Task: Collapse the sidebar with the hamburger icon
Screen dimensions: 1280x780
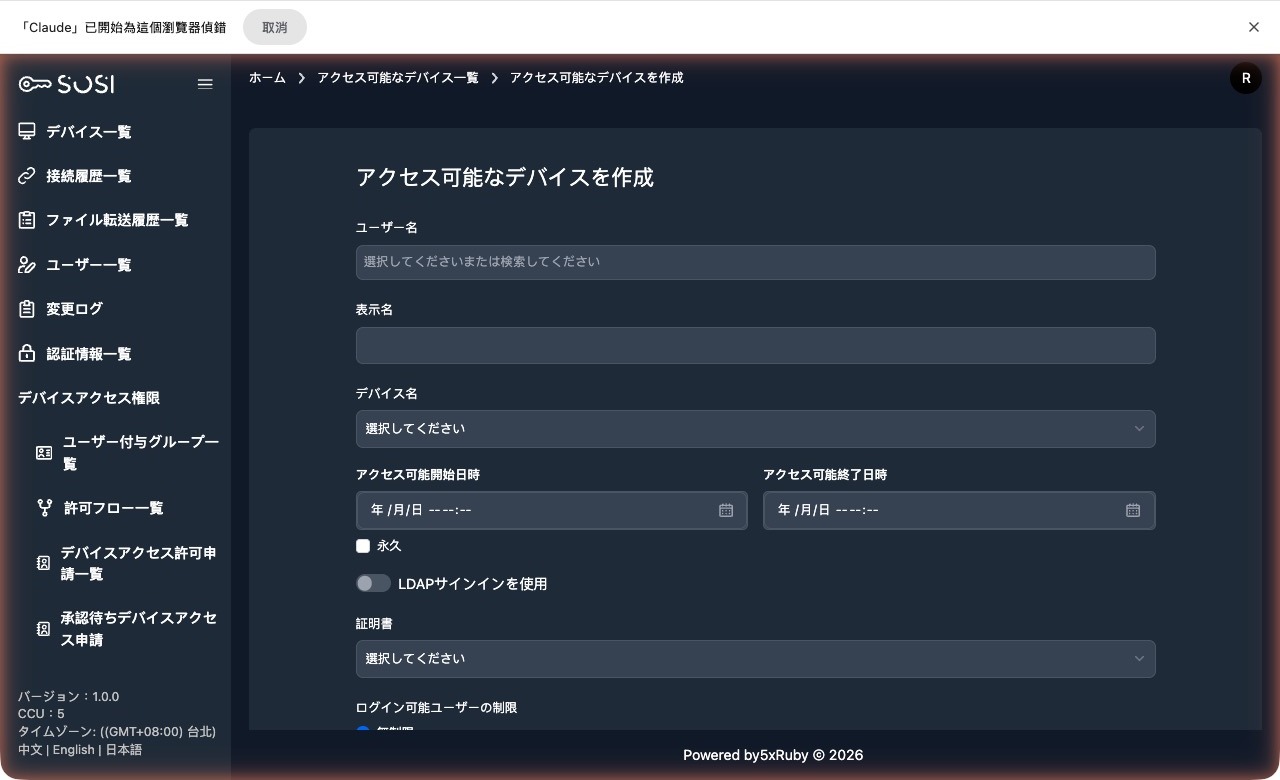Action: tap(205, 84)
